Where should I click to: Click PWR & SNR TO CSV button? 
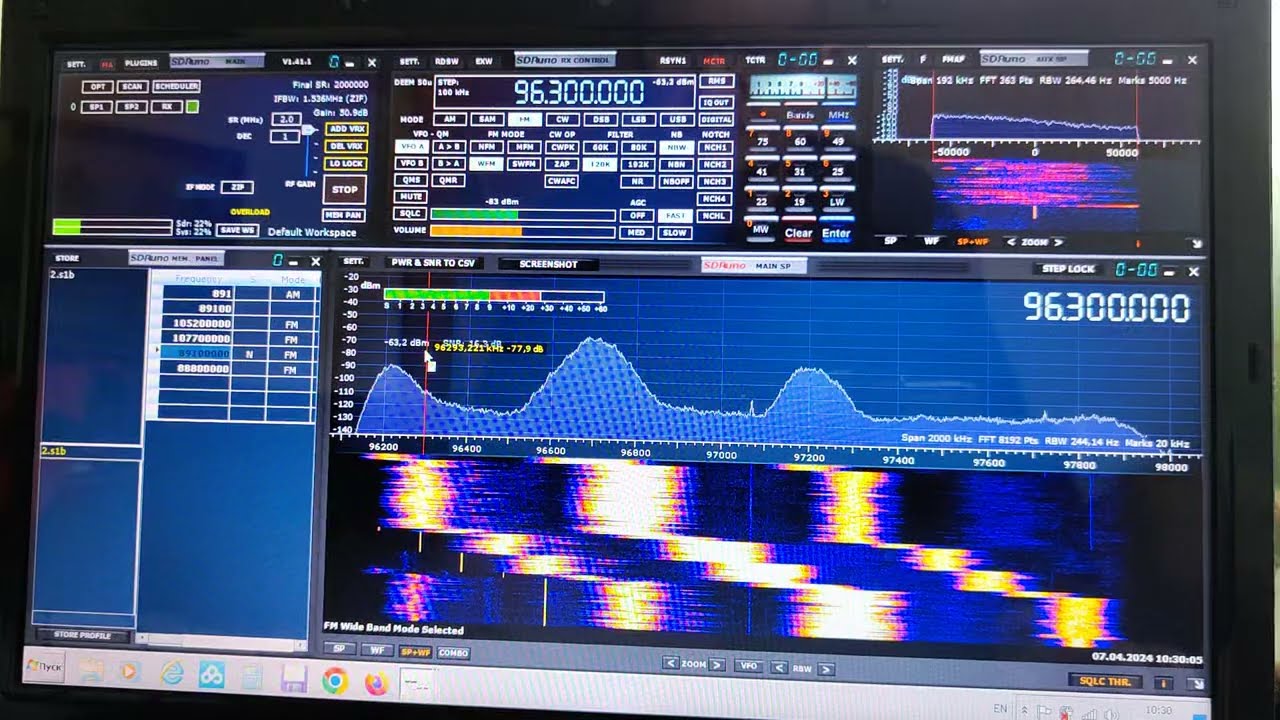[433, 263]
